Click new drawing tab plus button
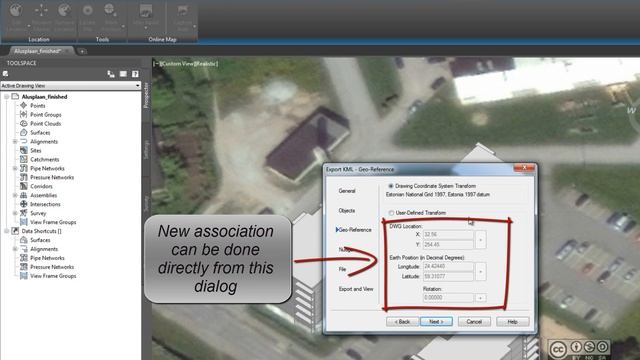Screen dimensions: 640x360 click(x=82, y=51)
